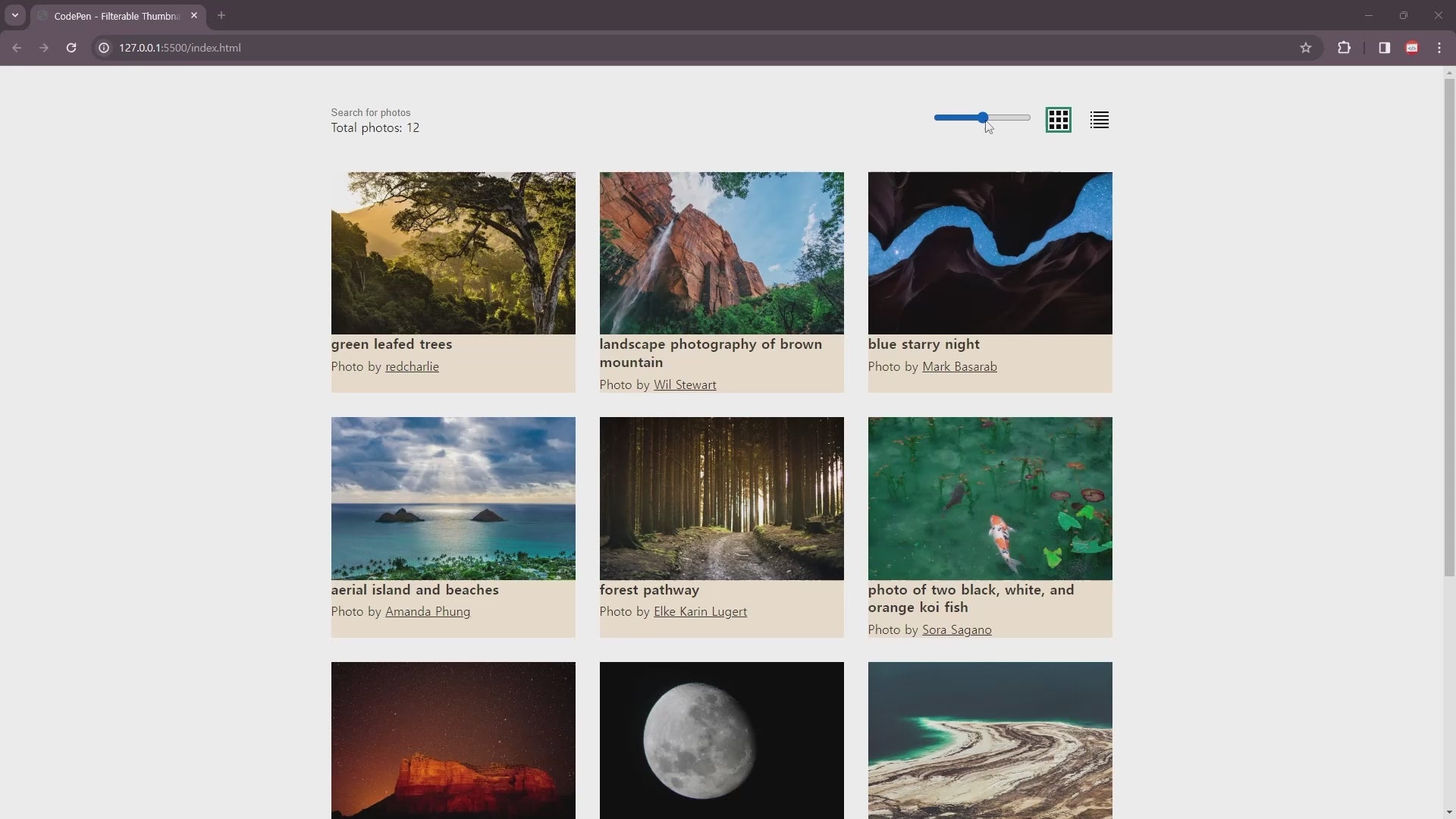This screenshot has height=819, width=1456.
Task: Open the browser Extensions puzzle icon
Action: (x=1344, y=48)
